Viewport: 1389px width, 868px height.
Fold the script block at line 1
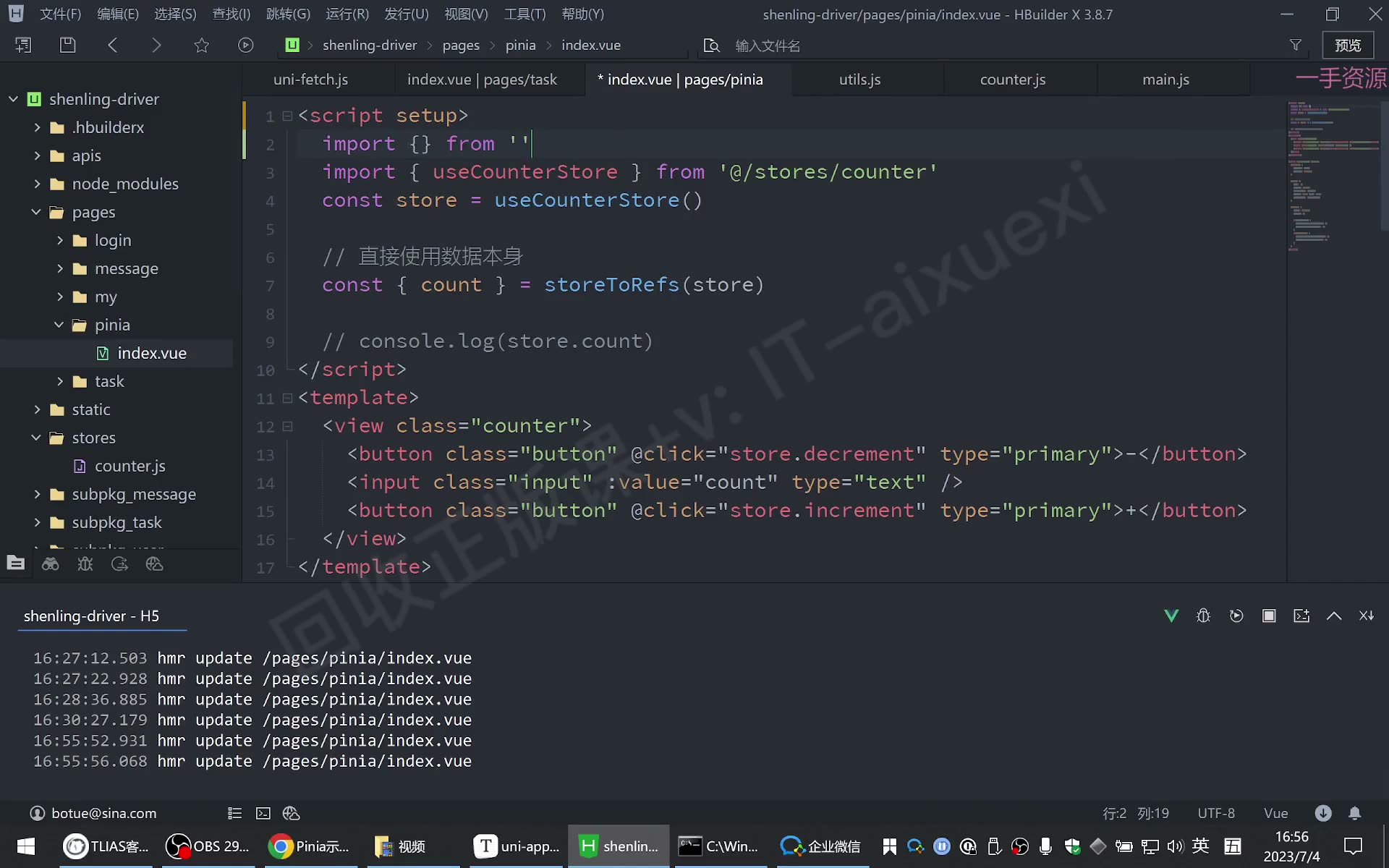[287, 116]
